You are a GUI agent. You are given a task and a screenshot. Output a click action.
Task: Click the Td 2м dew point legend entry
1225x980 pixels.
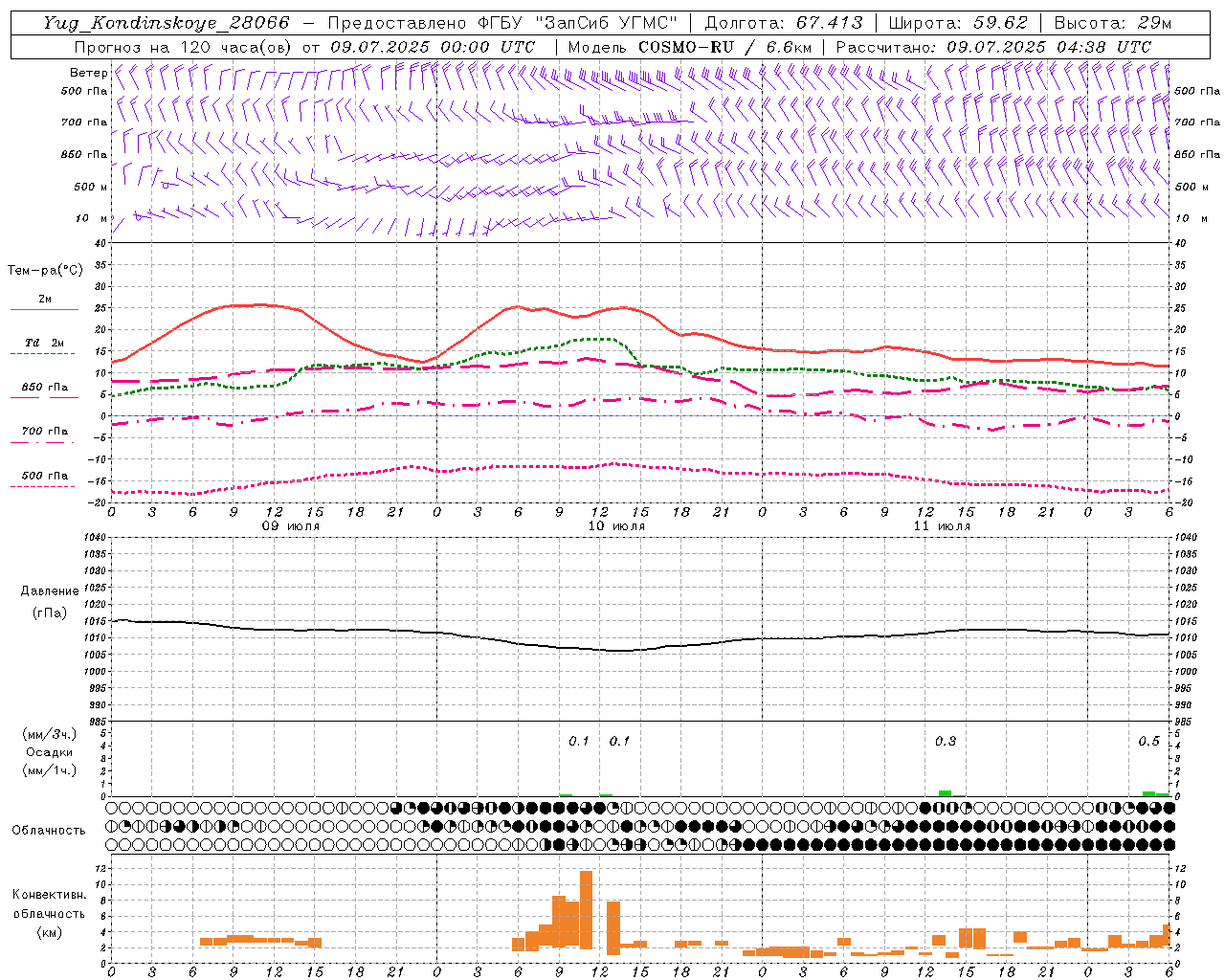coord(45,343)
